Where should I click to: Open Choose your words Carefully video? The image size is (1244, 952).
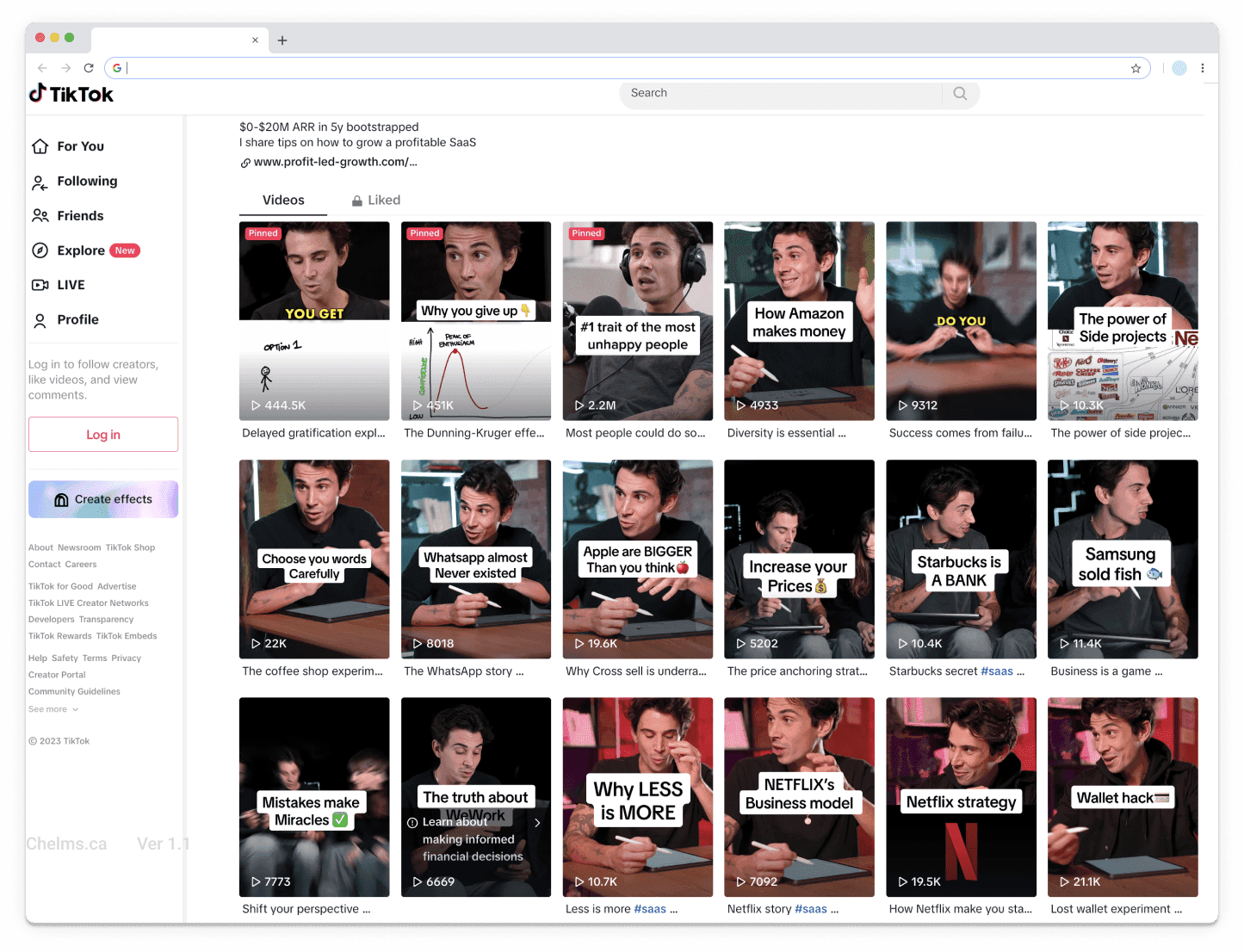[314, 559]
